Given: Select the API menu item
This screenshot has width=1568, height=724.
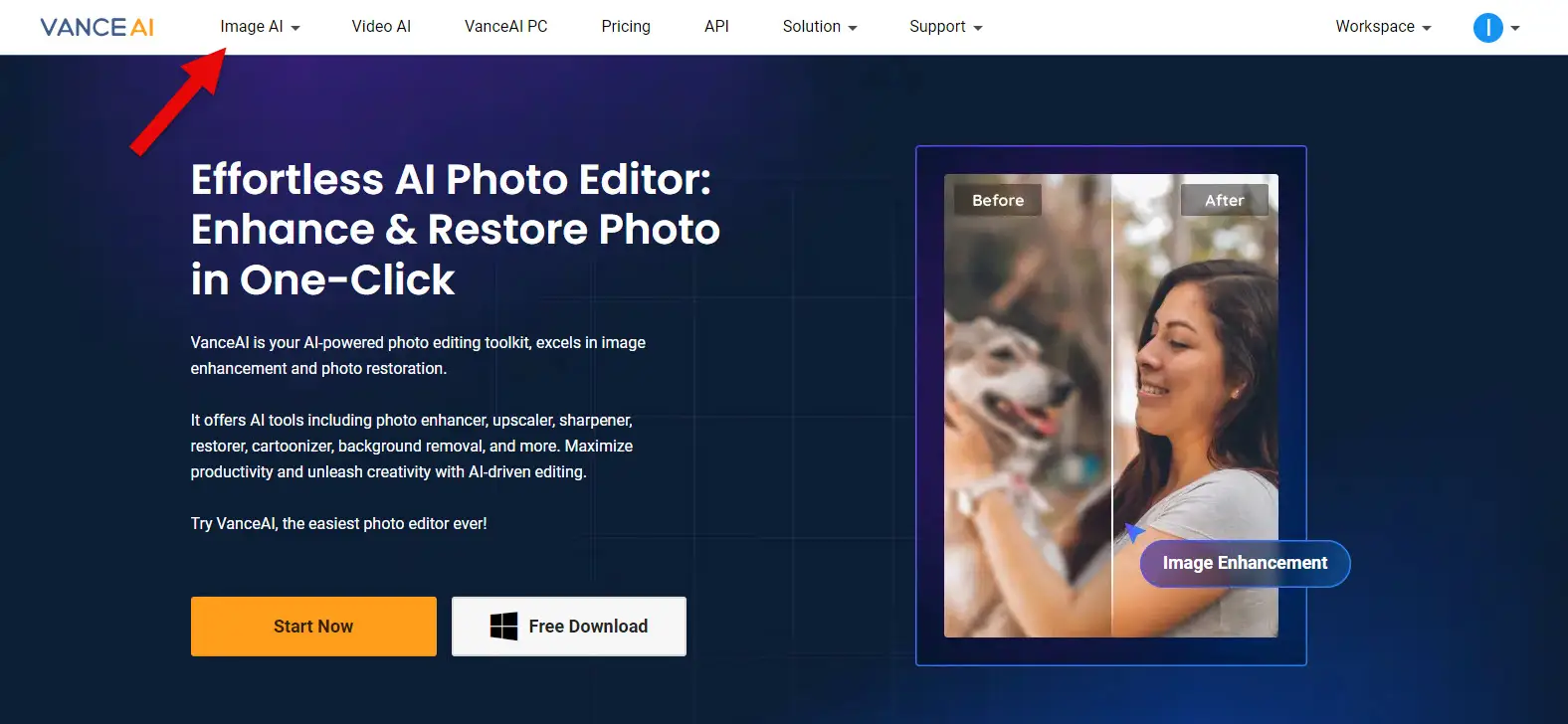Looking at the screenshot, I should pyautogui.click(x=716, y=27).
